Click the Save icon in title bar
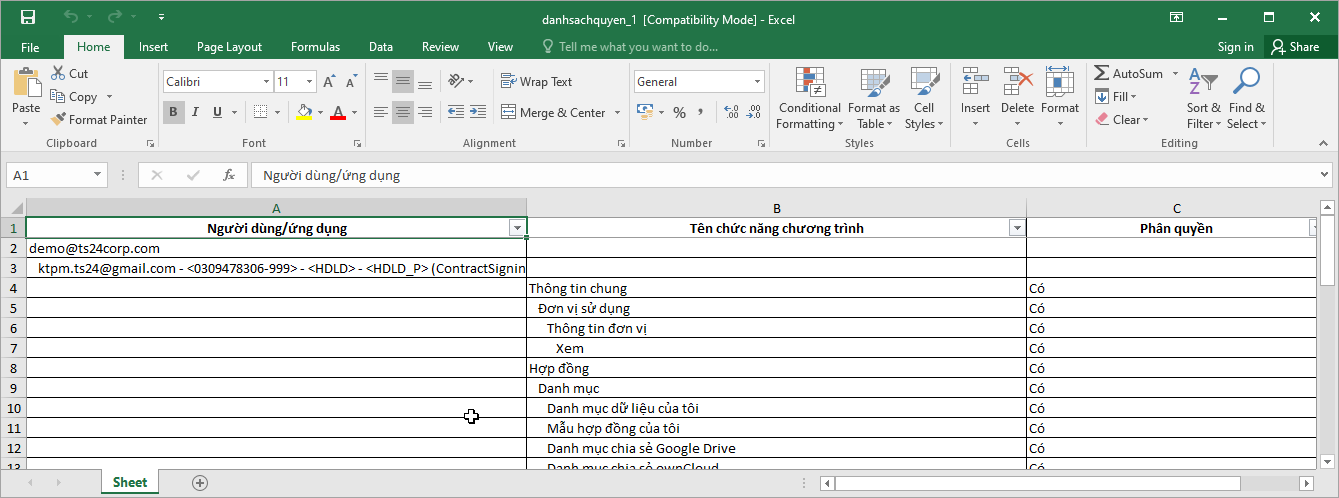The width and height of the screenshot is (1339, 498). click(x=28, y=17)
